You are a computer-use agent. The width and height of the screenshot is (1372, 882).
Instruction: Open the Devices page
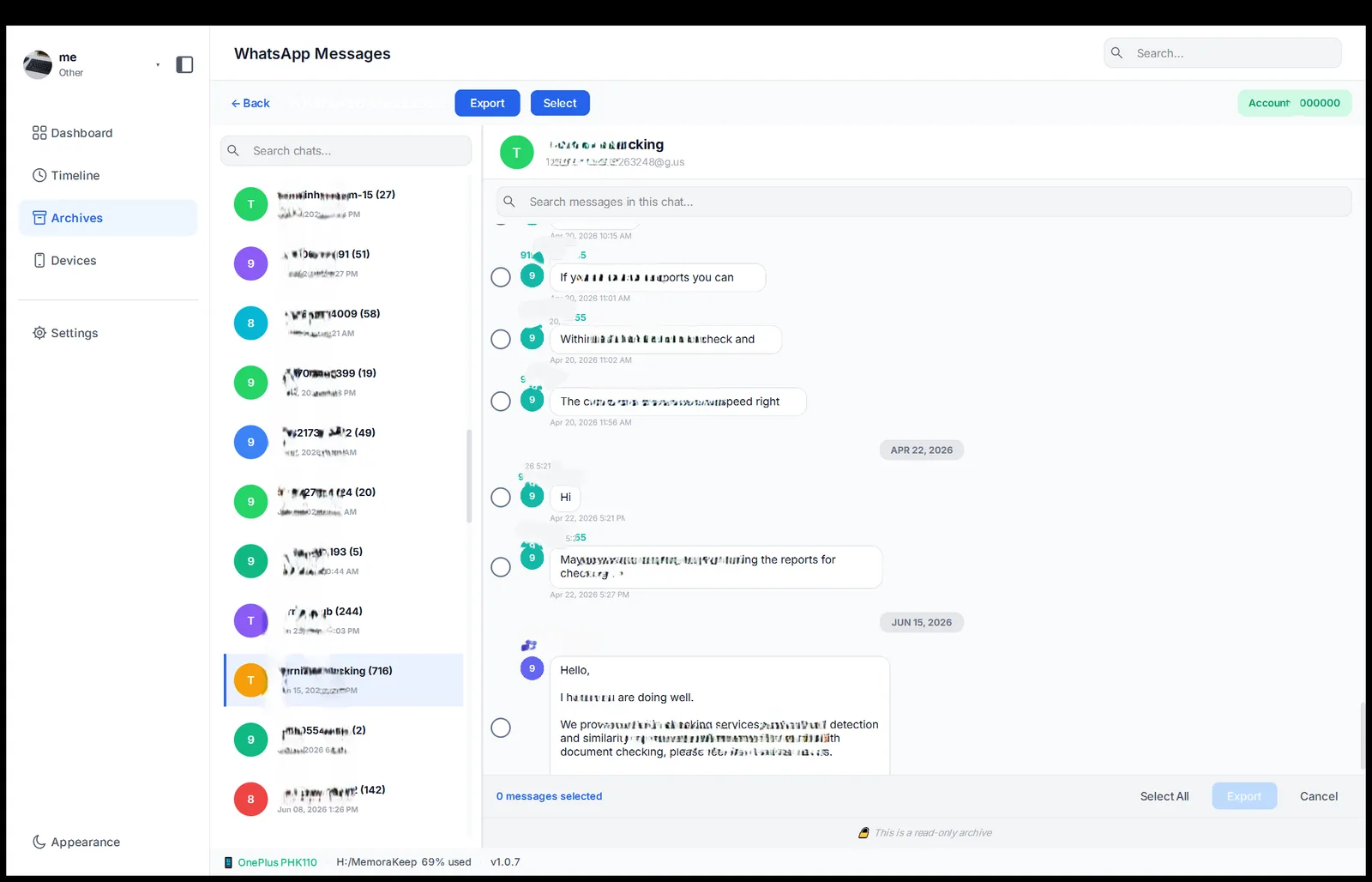[108, 260]
